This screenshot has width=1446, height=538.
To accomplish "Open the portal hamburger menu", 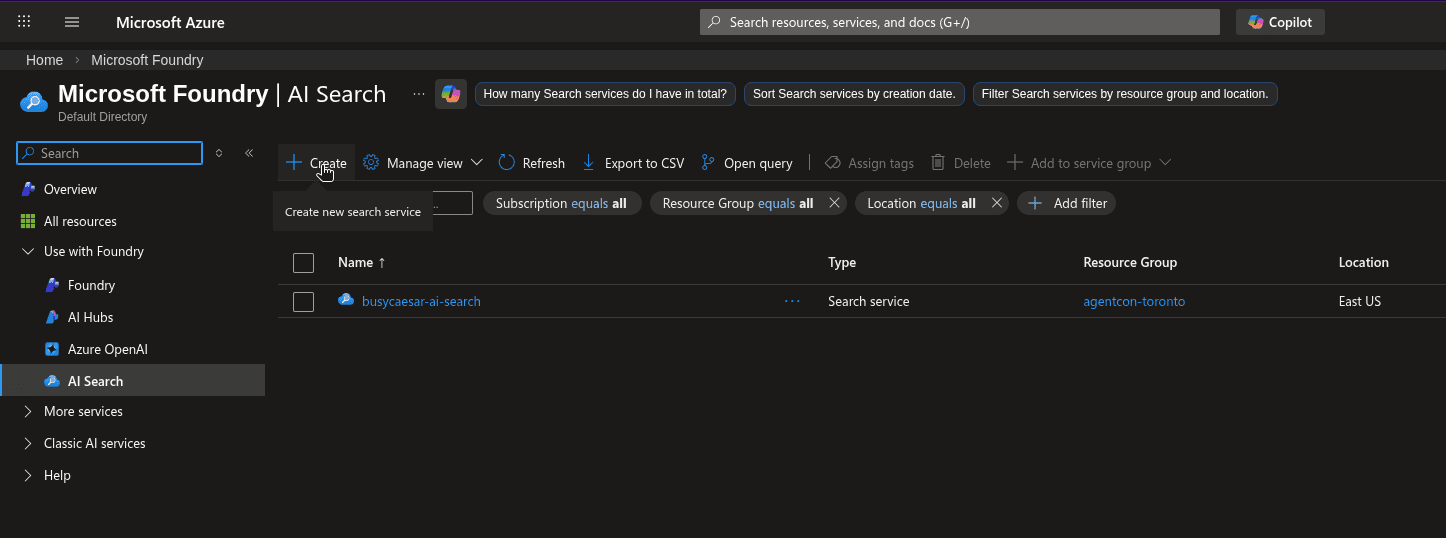I will (72, 21).
